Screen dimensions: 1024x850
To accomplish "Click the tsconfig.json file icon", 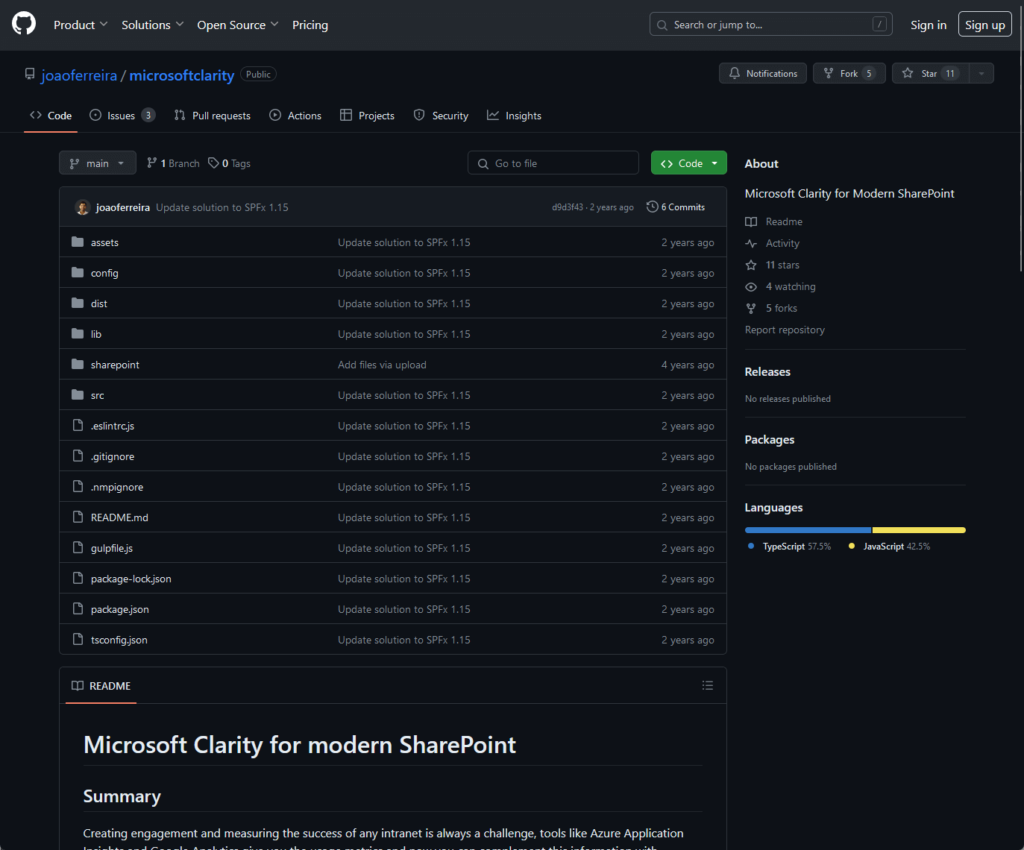I will (x=78, y=640).
